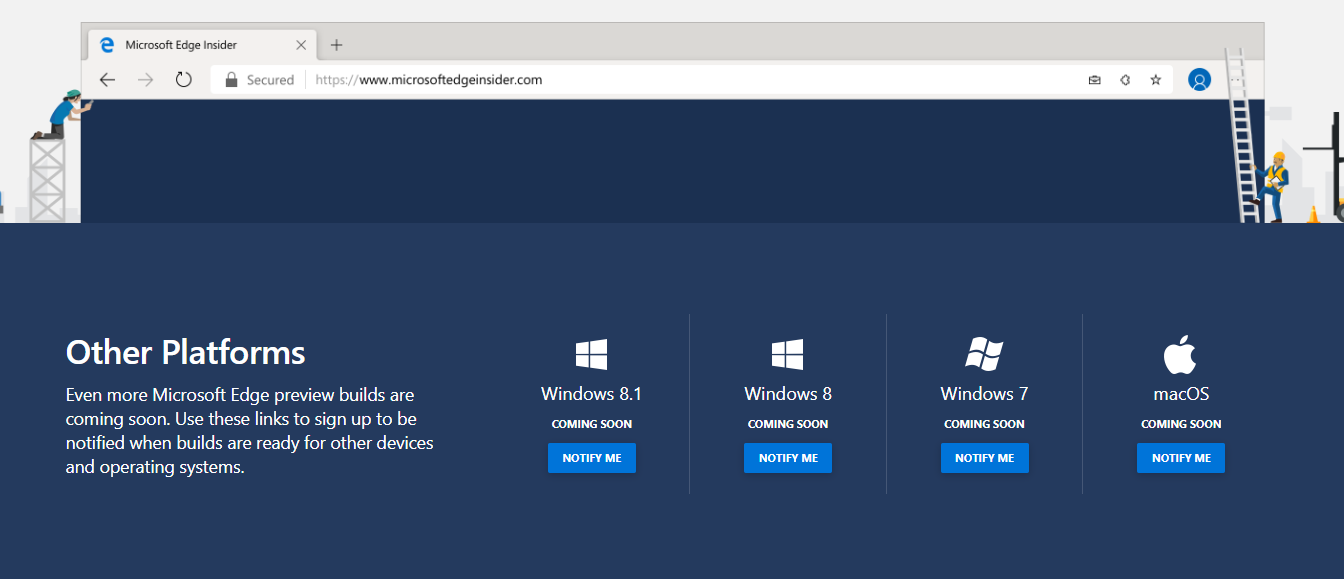The width and height of the screenshot is (1344, 579).
Task: Click Notify Me under macOS
Action: (x=1181, y=458)
